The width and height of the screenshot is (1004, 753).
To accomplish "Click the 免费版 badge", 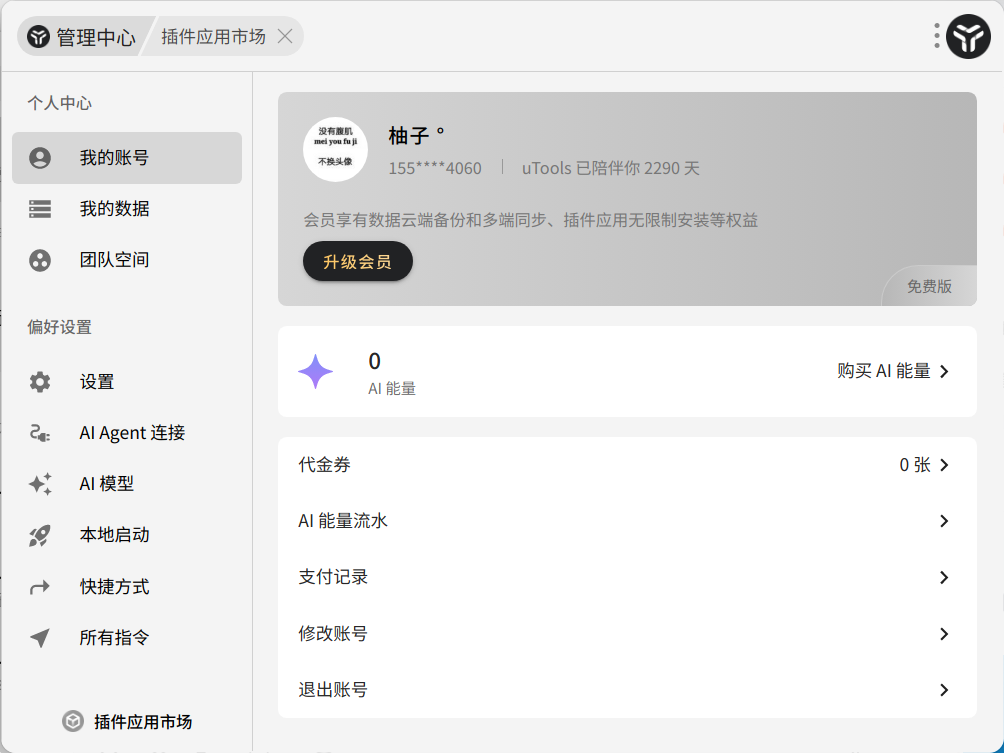I will [929, 286].
